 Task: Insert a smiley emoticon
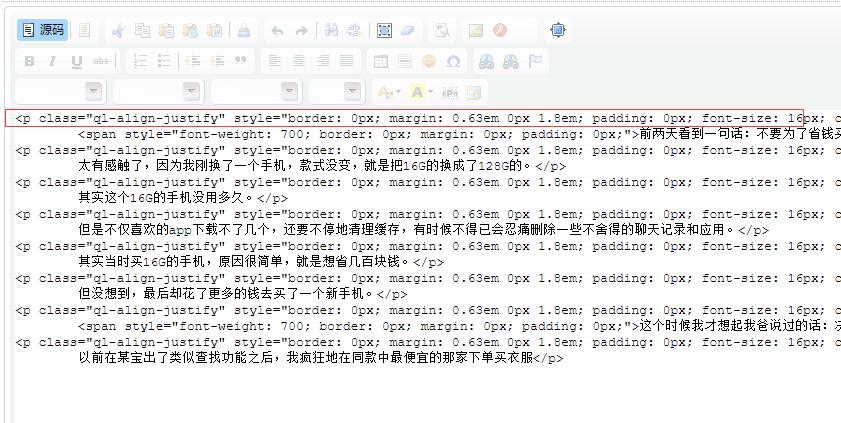tap(429, 61)
